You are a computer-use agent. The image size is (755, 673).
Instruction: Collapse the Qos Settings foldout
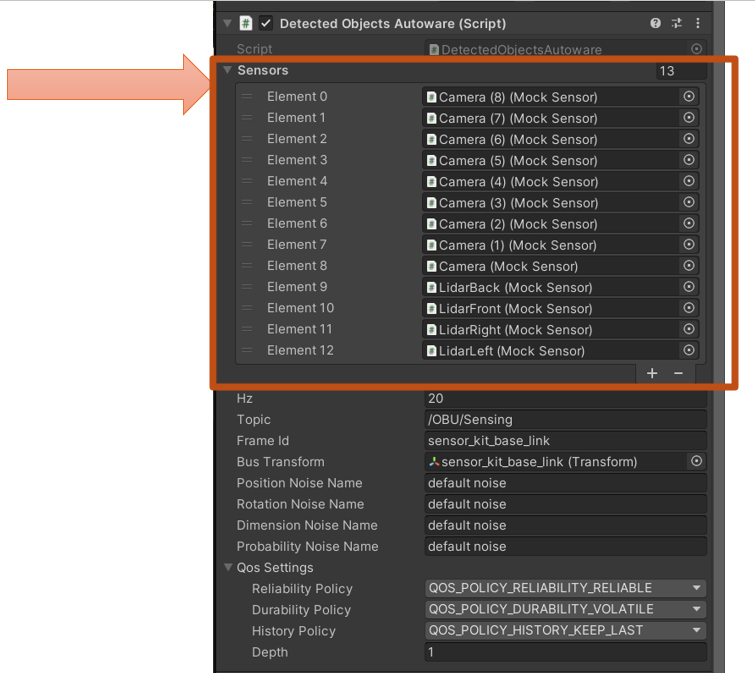click(x=228, y=567)
